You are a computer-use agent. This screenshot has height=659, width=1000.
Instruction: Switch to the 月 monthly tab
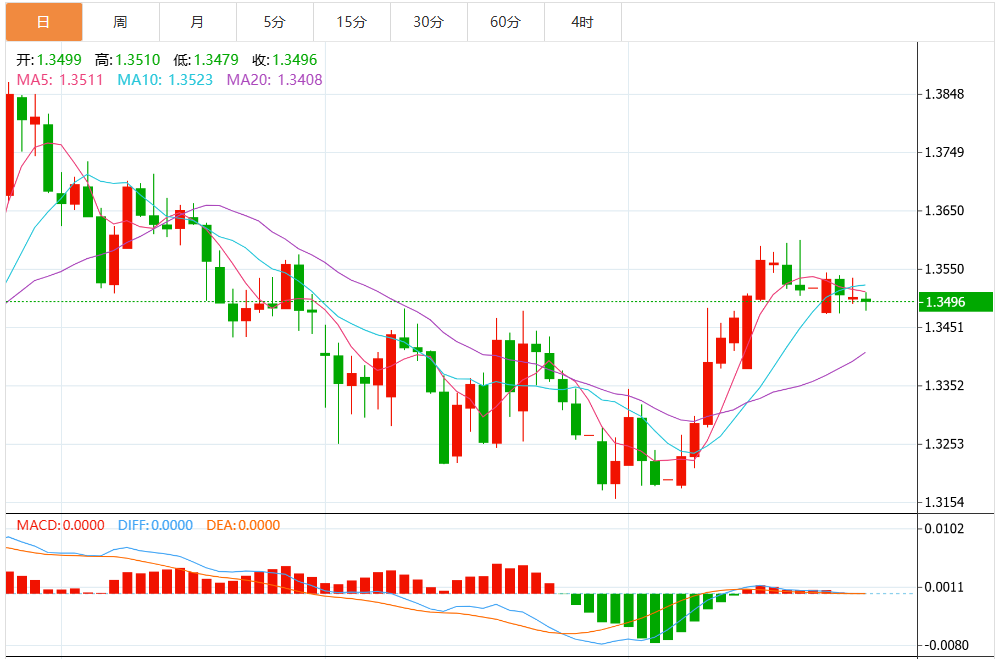click(x=198, y=22)
